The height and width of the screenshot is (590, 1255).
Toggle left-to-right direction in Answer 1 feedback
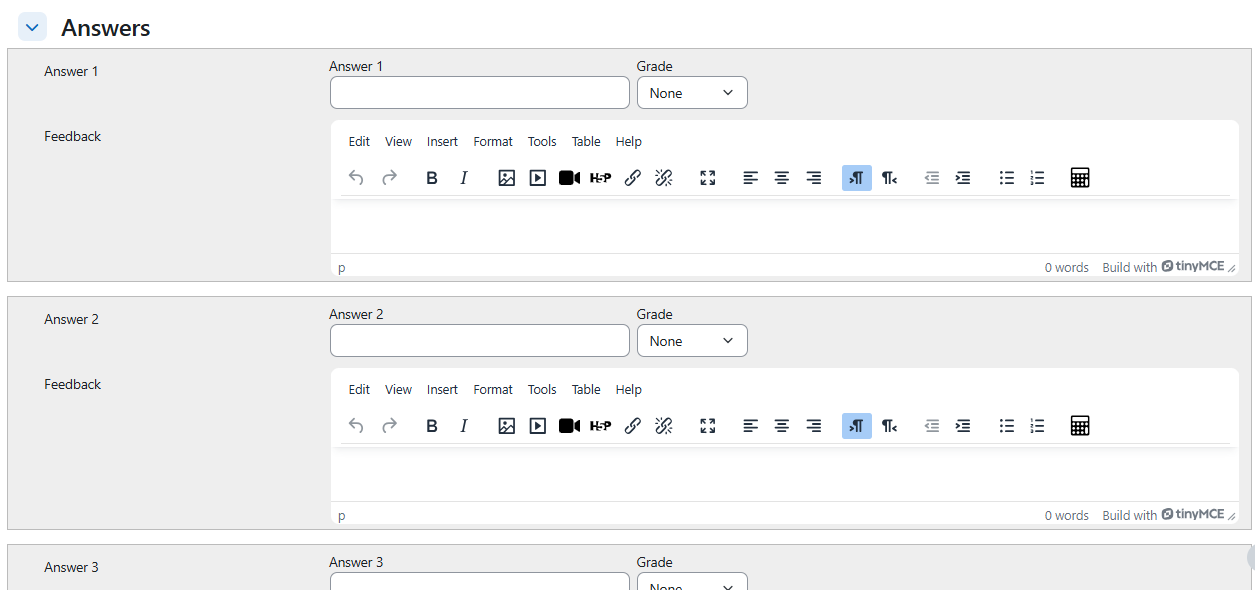(857, 178)
